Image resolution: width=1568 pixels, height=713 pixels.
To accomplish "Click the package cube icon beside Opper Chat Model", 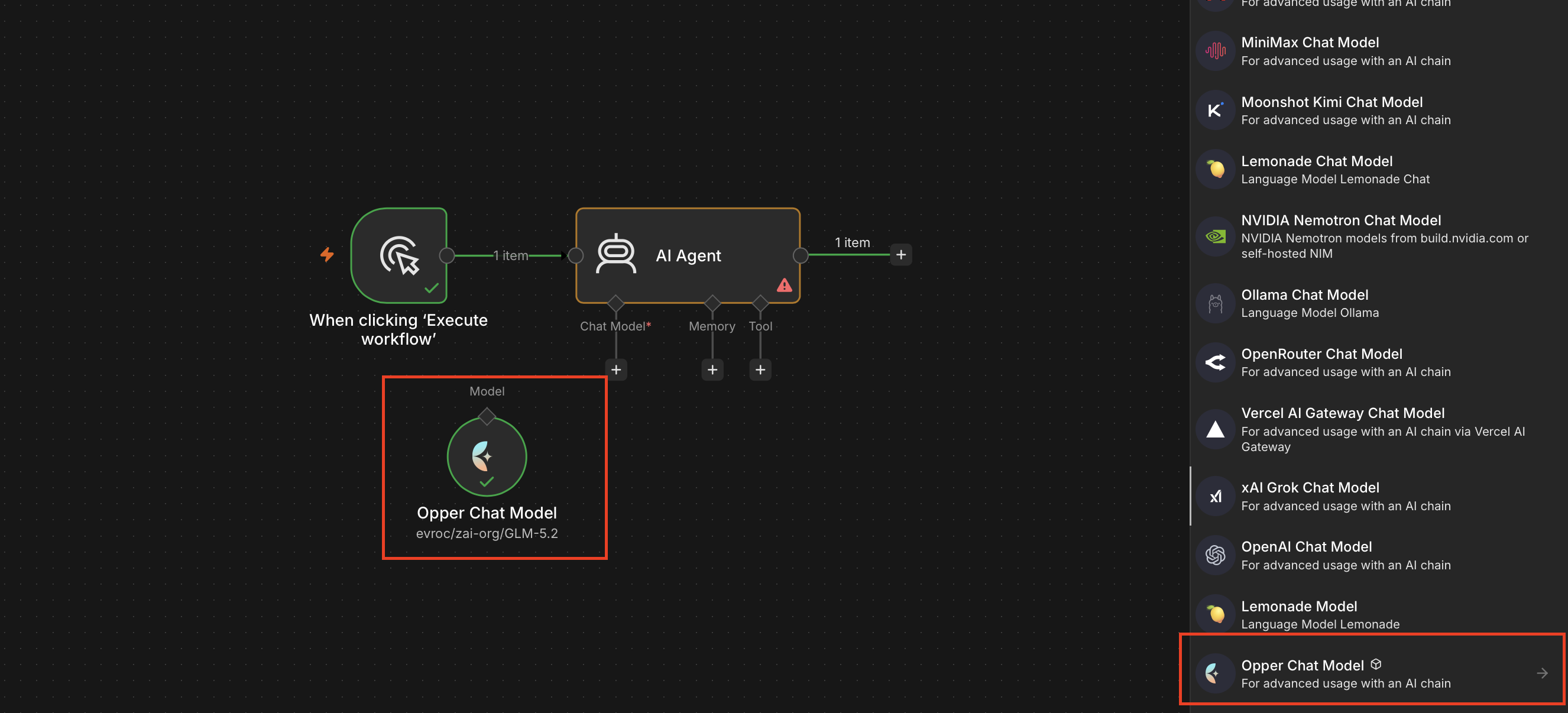I will (1376, 665).
